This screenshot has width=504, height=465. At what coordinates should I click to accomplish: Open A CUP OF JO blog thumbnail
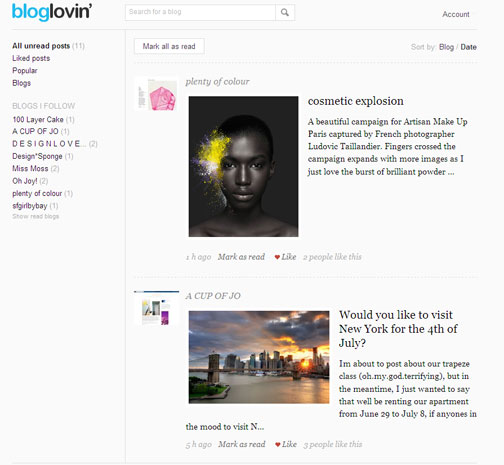tap(157, 308)
